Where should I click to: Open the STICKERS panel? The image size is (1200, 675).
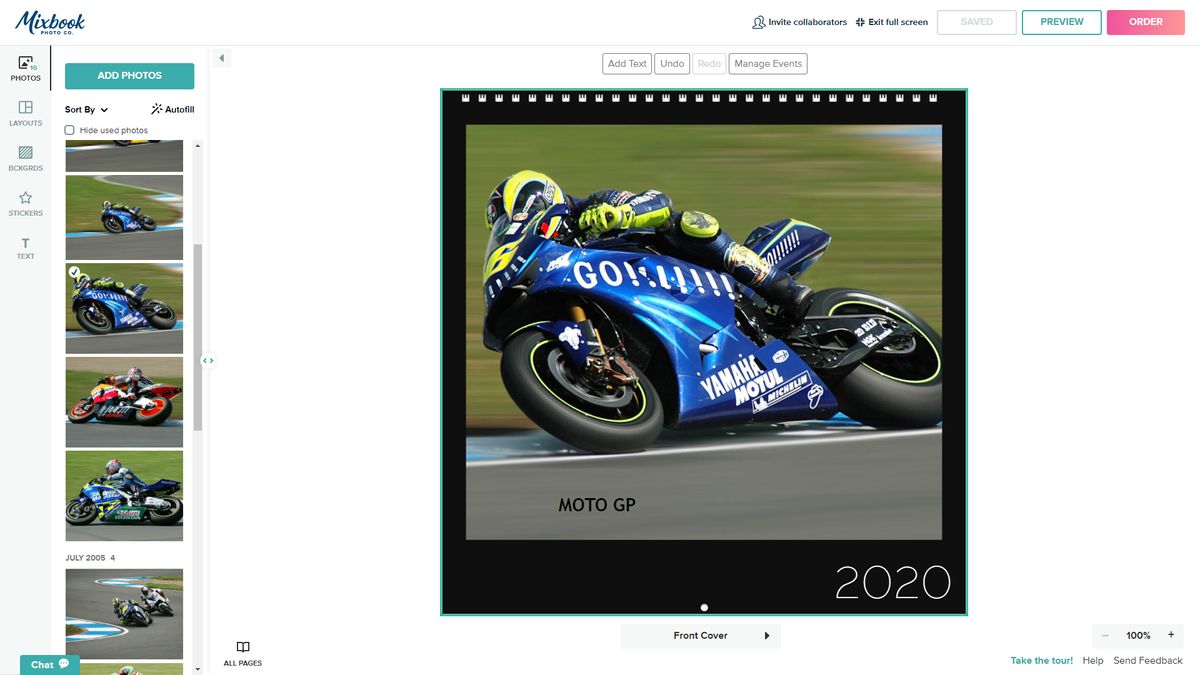pyautogui.click(x=25, y=202)
